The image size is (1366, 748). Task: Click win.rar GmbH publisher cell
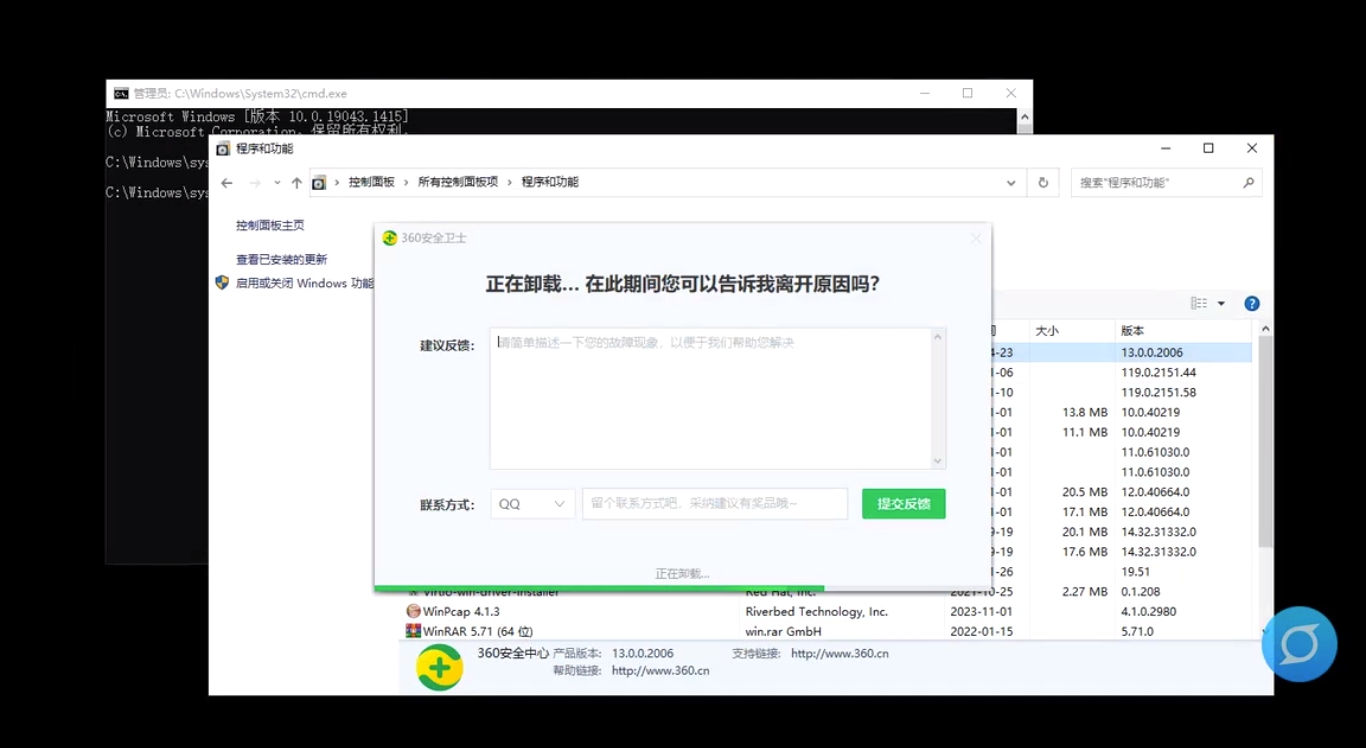(783, 632)
